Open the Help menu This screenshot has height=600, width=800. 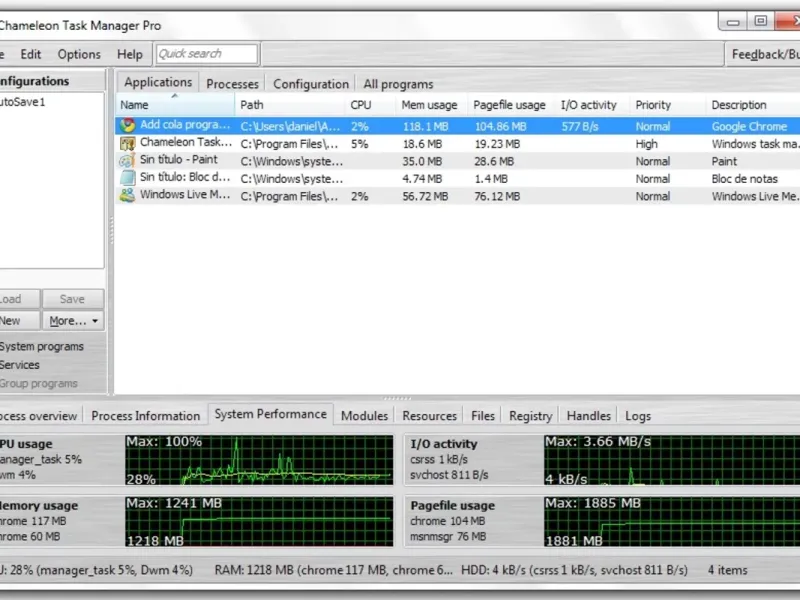pos(130,54)
